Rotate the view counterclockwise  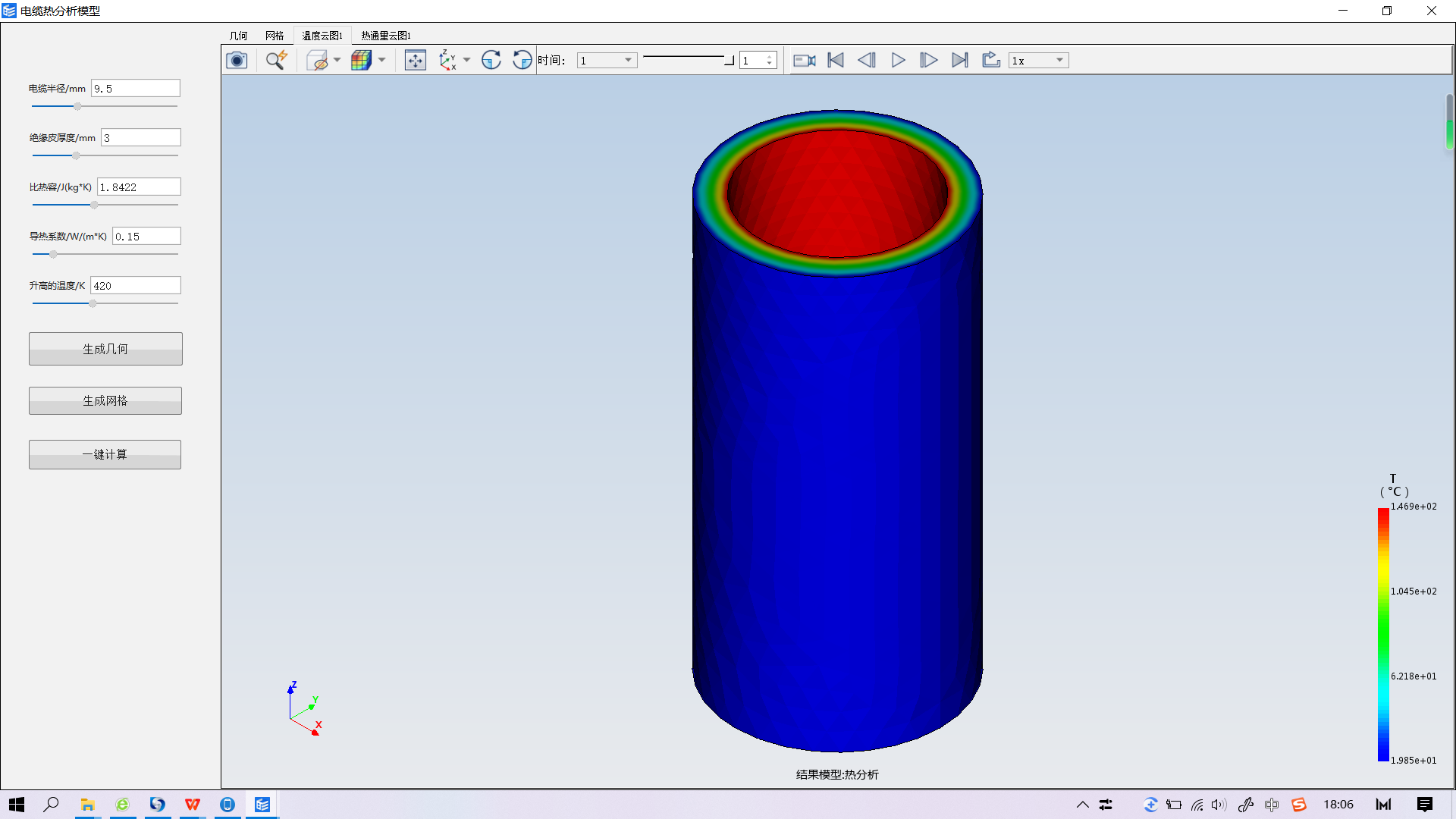click(x=522, y=60)
